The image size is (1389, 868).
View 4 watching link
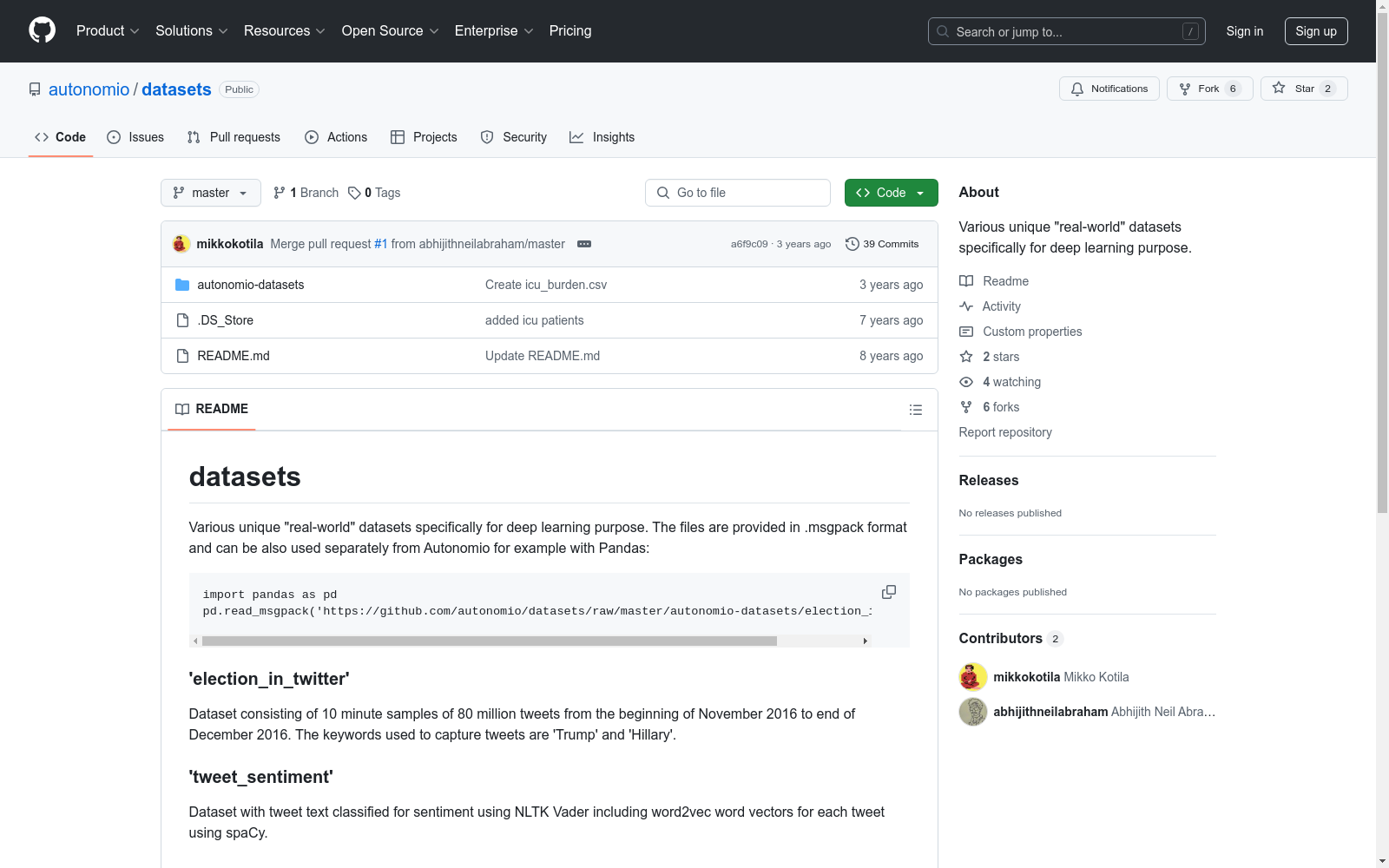click(x=1000, y=382)
